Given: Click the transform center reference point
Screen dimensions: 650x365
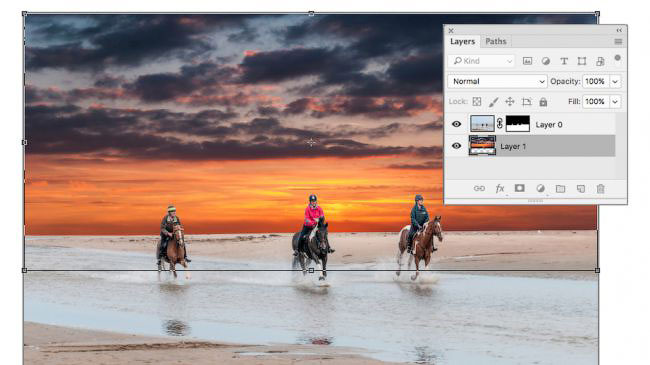Looking at the screenshot, I should (311, 142).
